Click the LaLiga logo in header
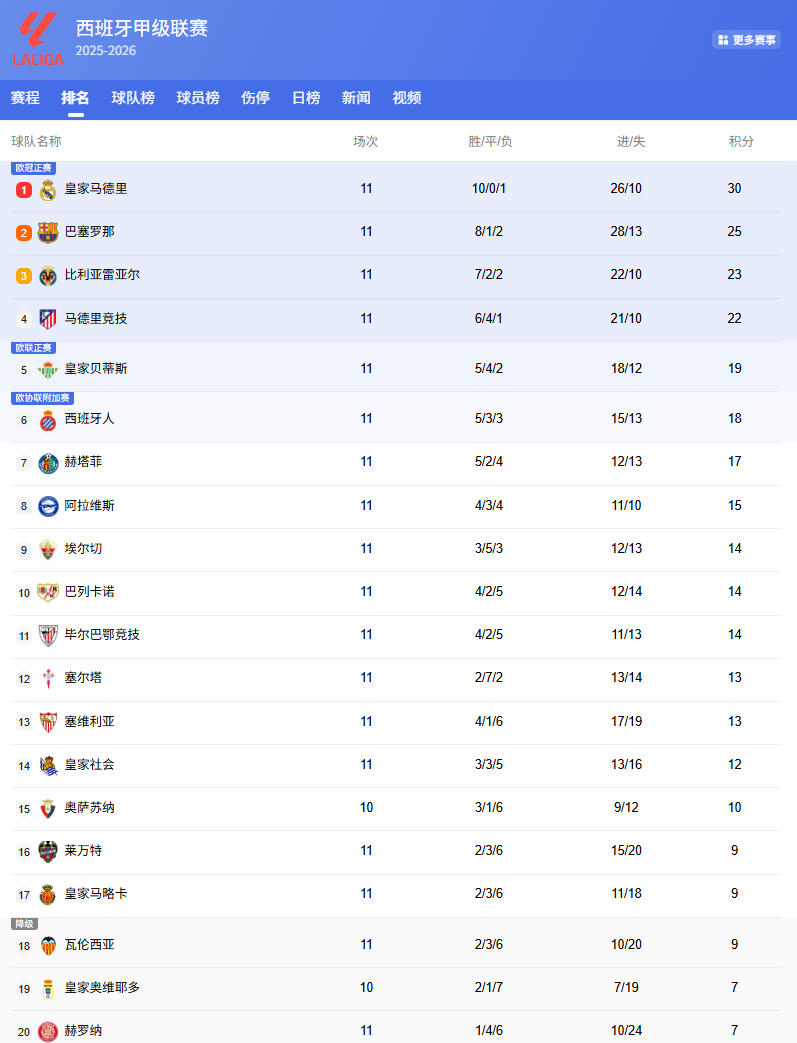Viewport: 797px width, 1043px height. coord(38,39)
